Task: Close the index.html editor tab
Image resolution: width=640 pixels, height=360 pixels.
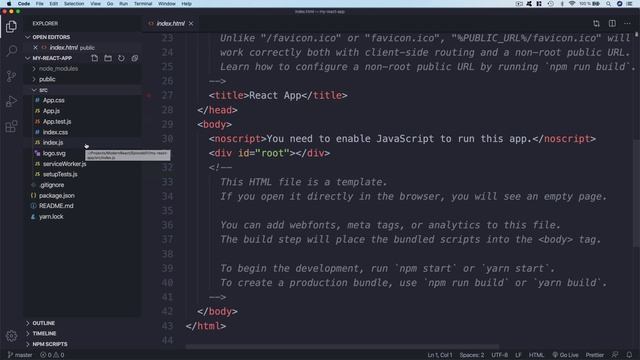Action: (x=191, y=24)
